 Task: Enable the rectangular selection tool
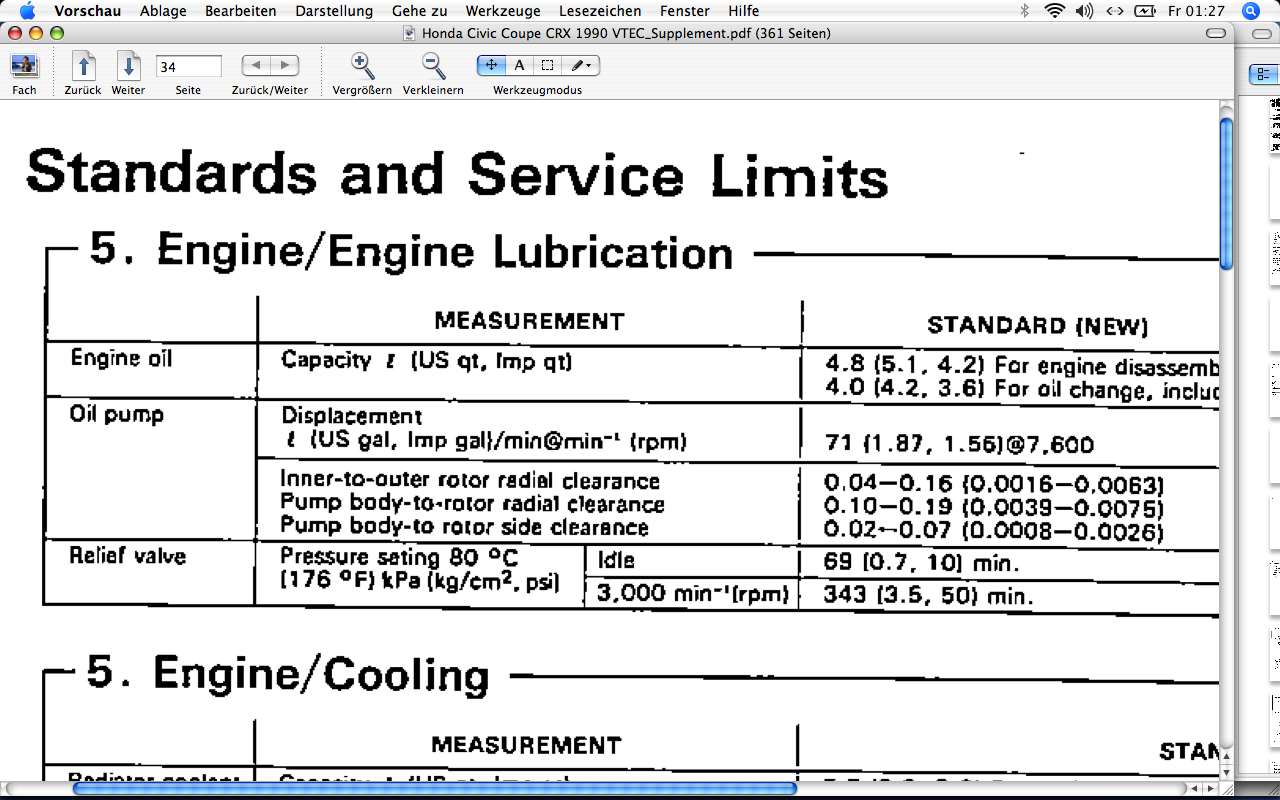547,66
